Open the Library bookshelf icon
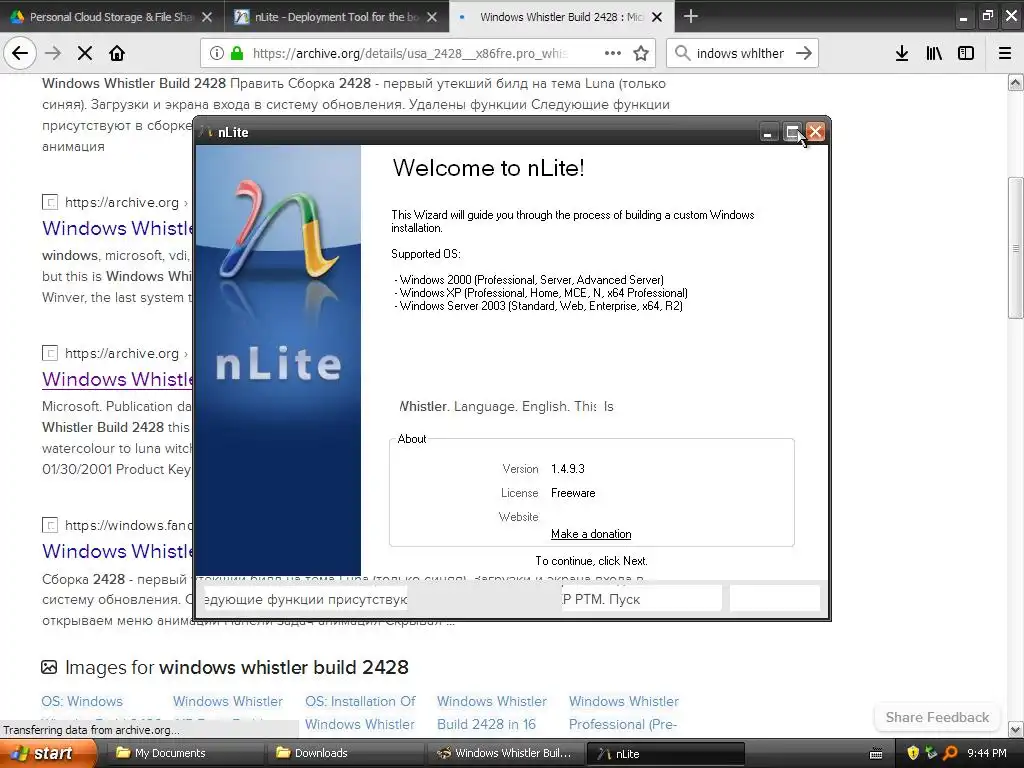This screenshot has height=768, width=1024. (934, 53)
